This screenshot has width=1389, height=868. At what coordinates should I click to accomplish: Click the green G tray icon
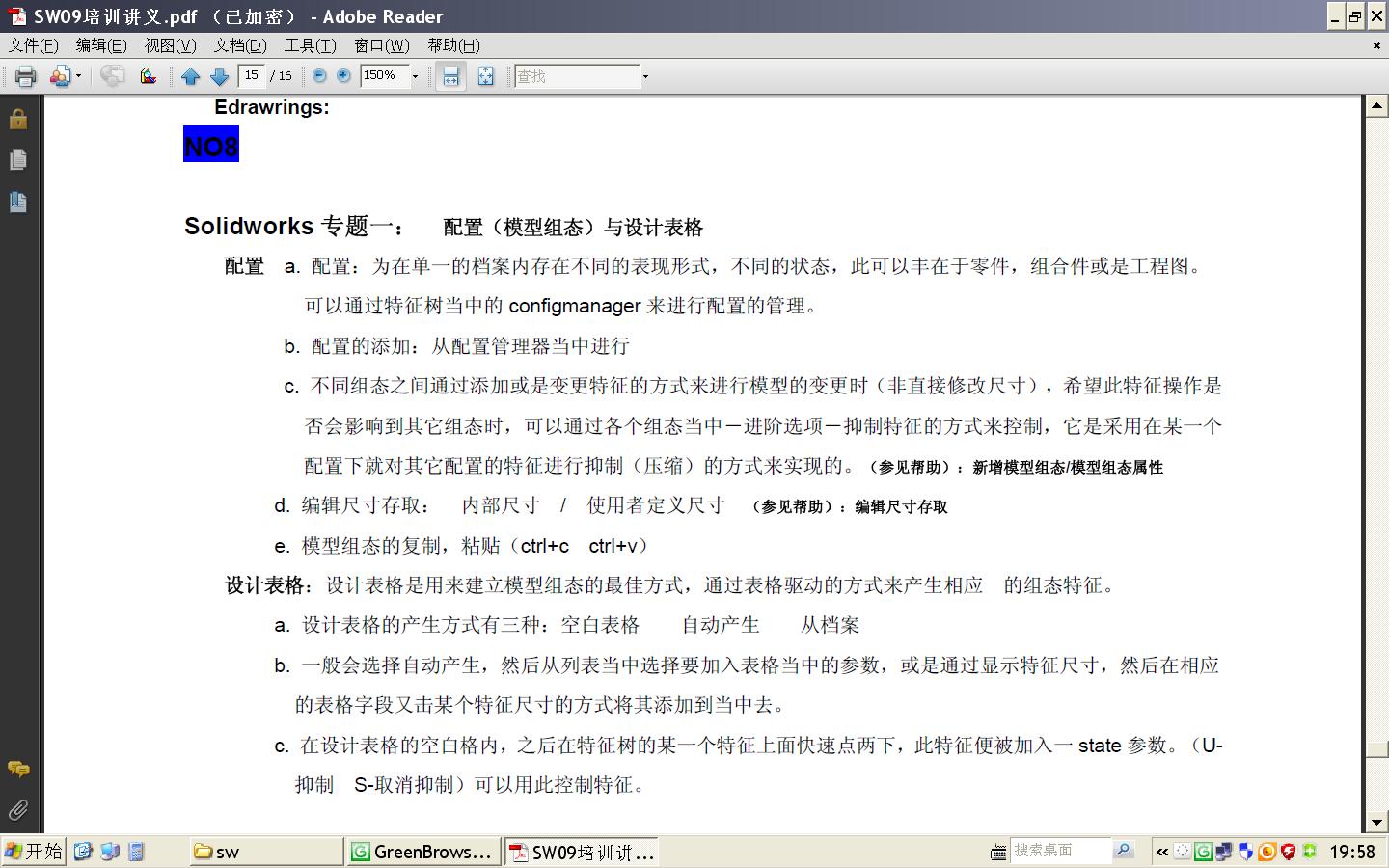pyautogui.click(x=1203, y=852)
